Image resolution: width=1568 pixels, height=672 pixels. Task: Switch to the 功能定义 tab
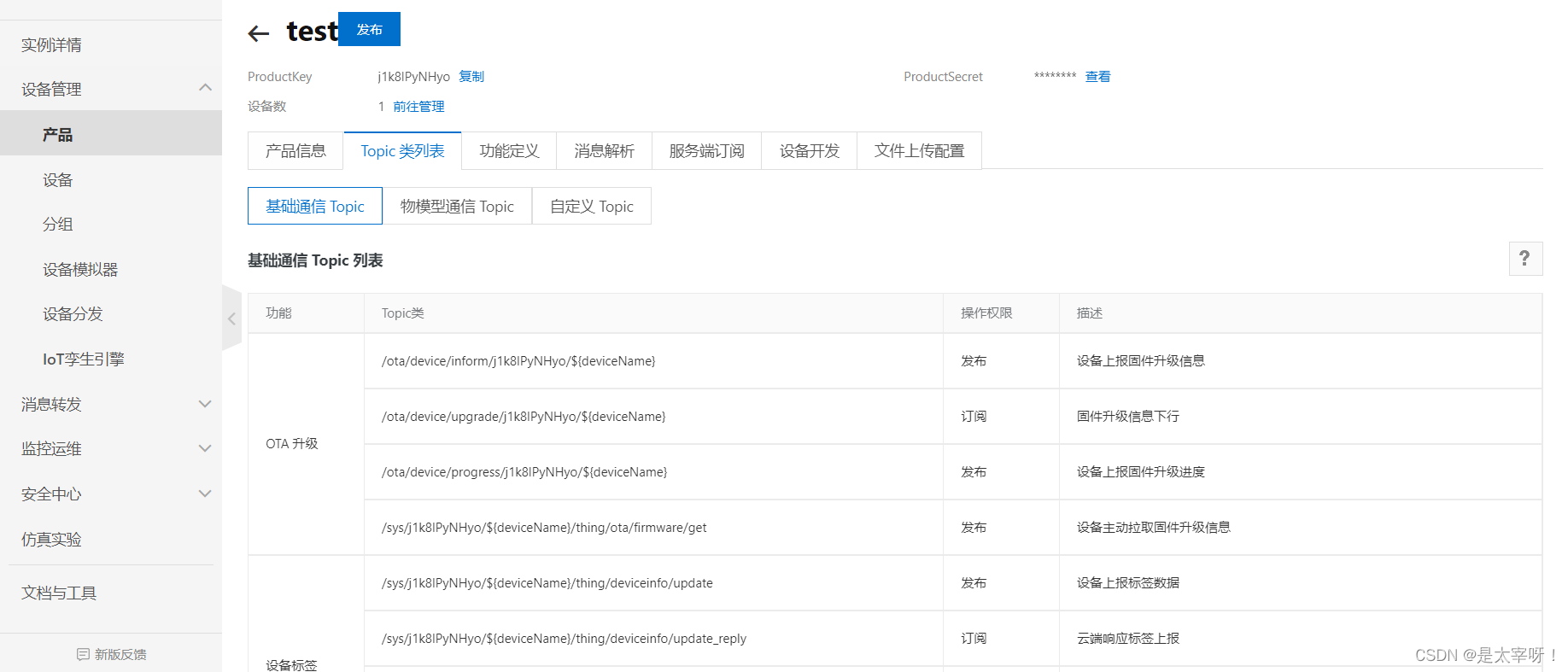point(509,151)
